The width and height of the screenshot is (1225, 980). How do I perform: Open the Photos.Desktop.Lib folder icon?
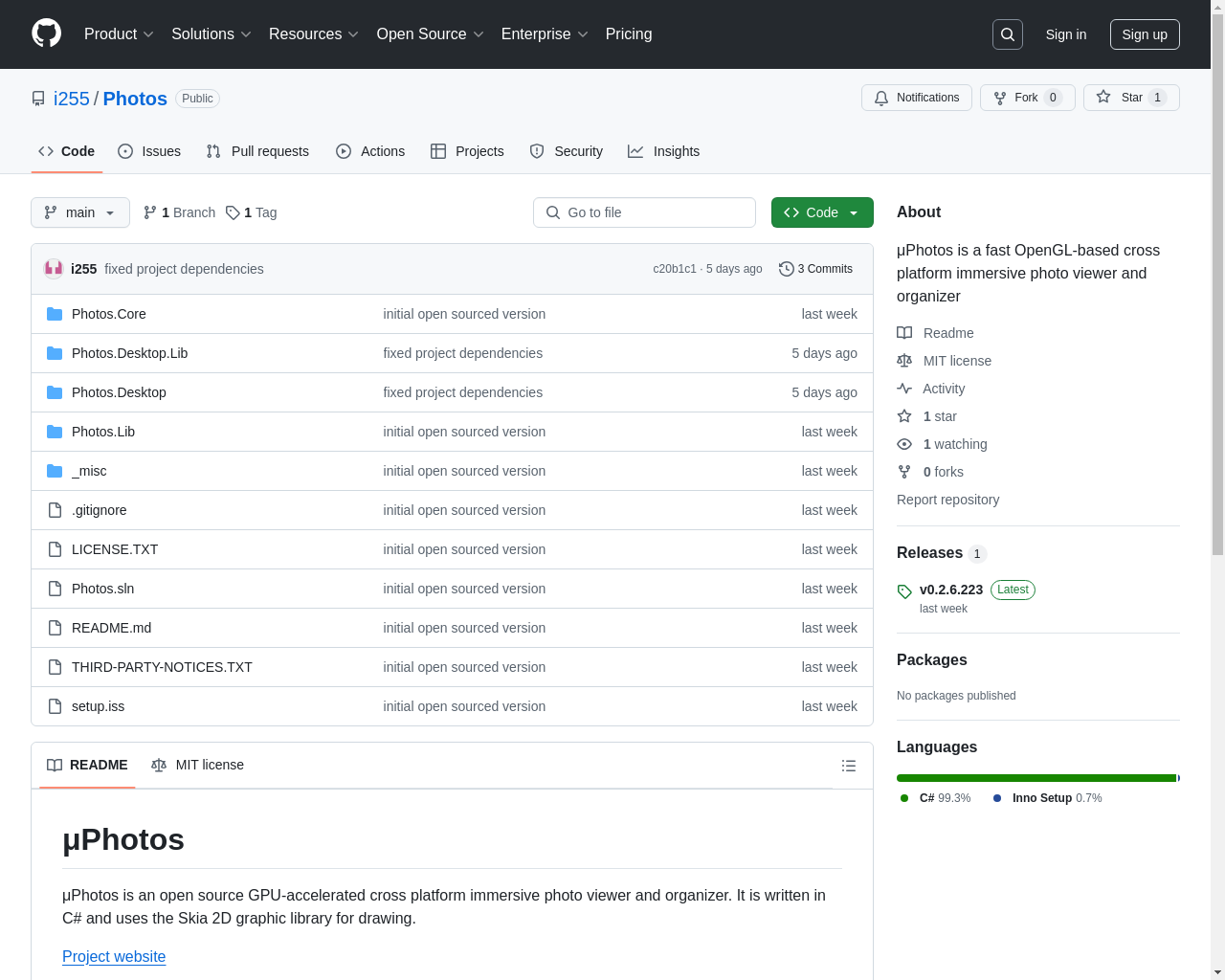55,353
